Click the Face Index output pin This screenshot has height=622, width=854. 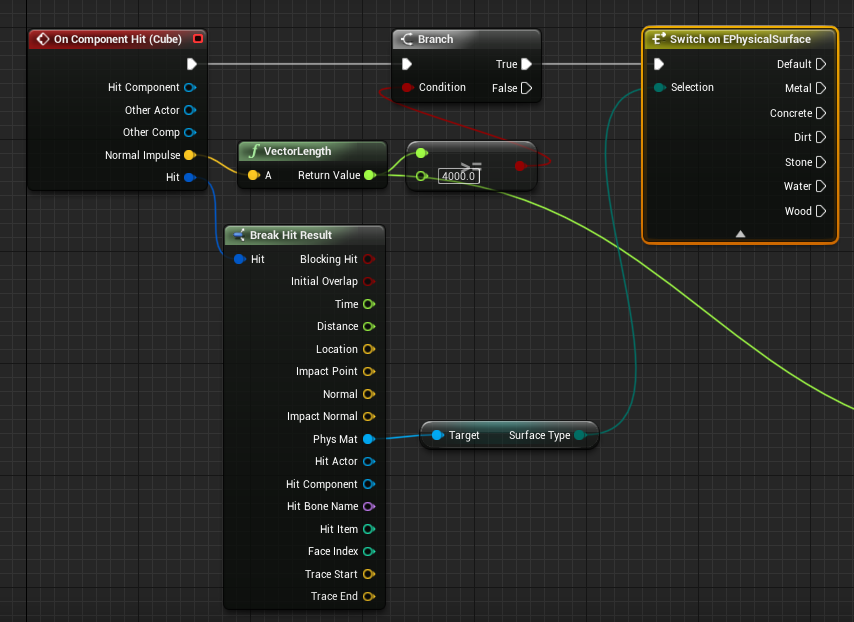(369, 551)
